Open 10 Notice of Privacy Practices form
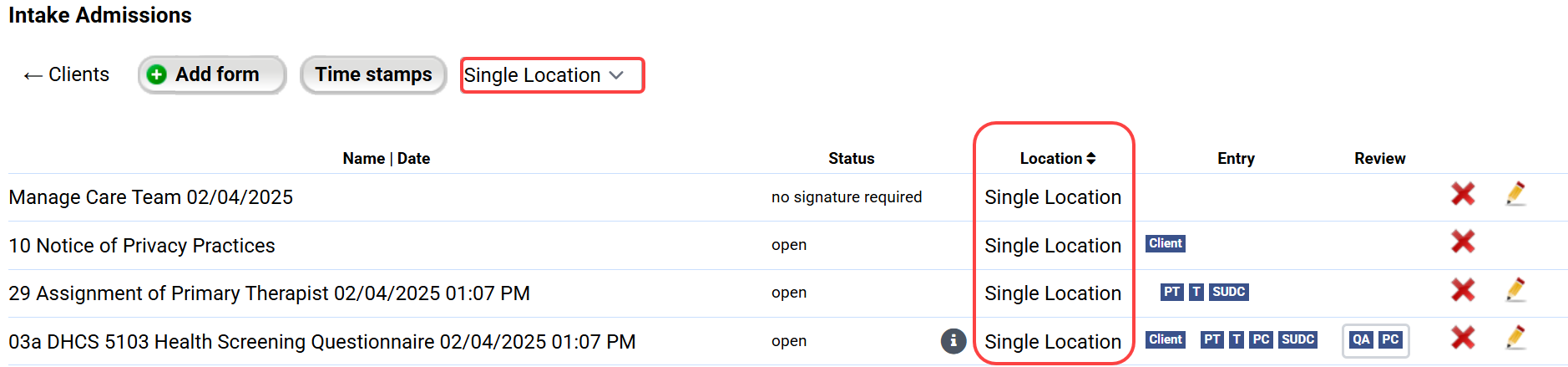 click(x=142, y=246)
